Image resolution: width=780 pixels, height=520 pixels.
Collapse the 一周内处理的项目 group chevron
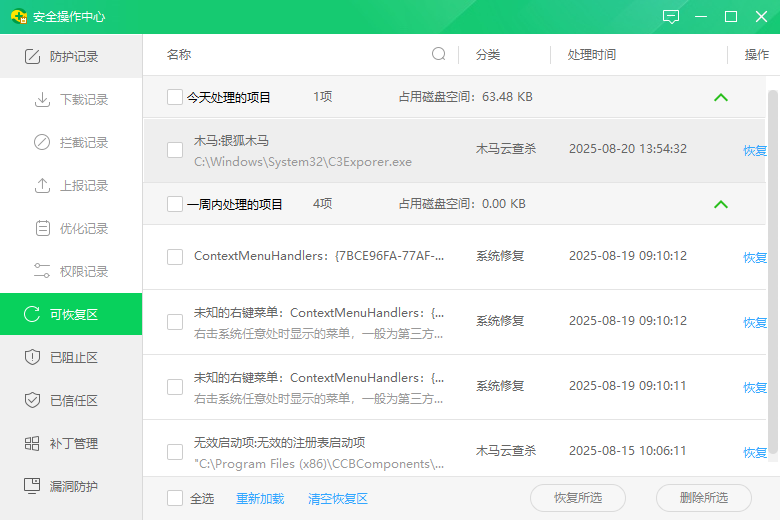[x=721, y=204]
